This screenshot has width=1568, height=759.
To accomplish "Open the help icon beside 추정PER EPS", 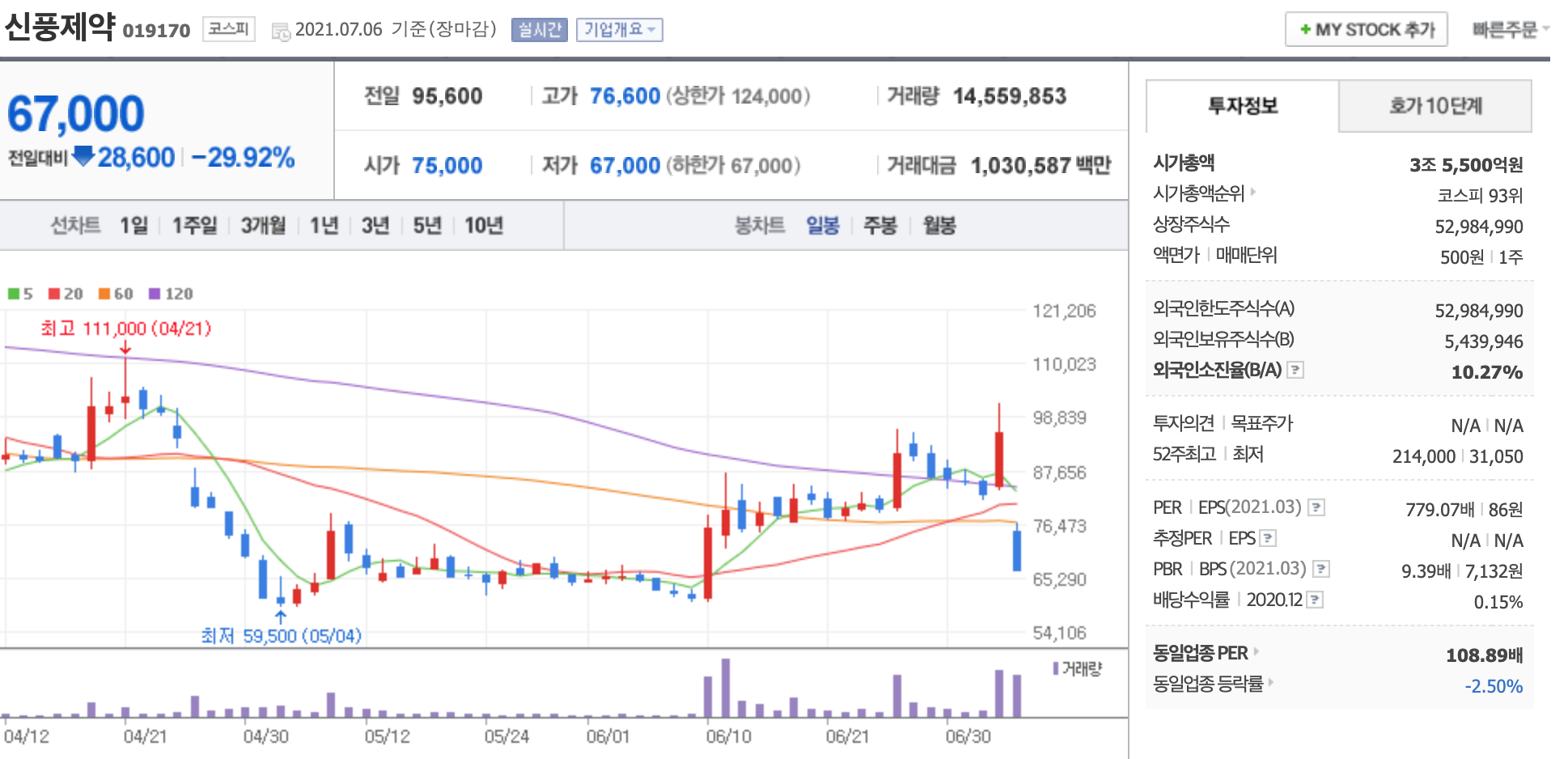I will click(x=1268, y=538).
